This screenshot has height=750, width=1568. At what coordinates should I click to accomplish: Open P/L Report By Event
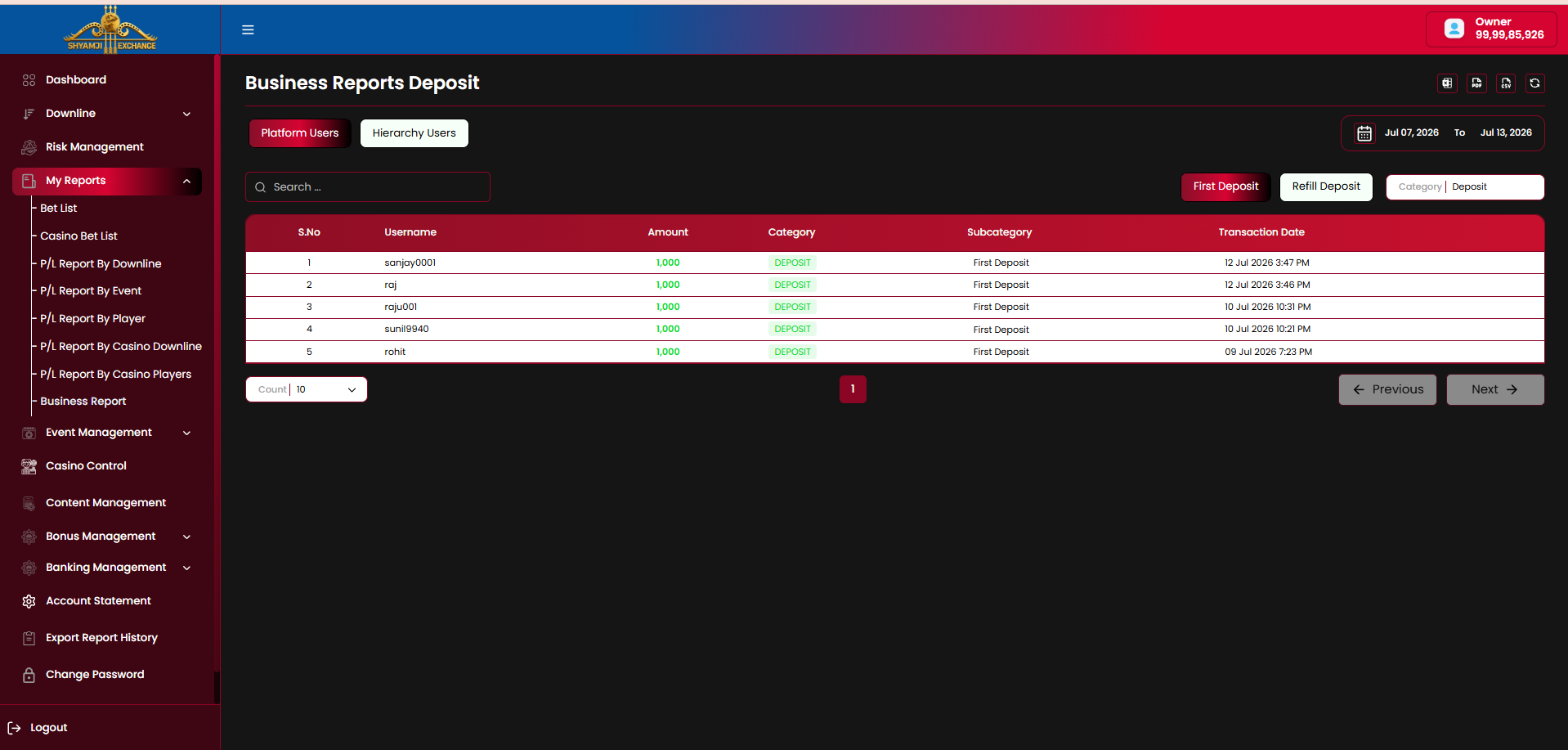click(x=91, y=291)
